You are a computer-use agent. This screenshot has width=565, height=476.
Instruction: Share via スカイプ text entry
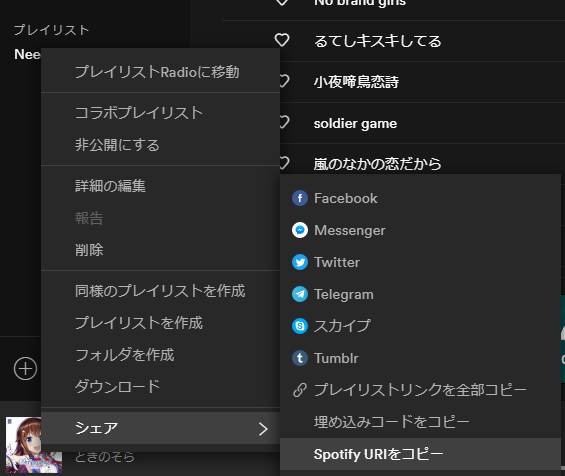[342, 326]
